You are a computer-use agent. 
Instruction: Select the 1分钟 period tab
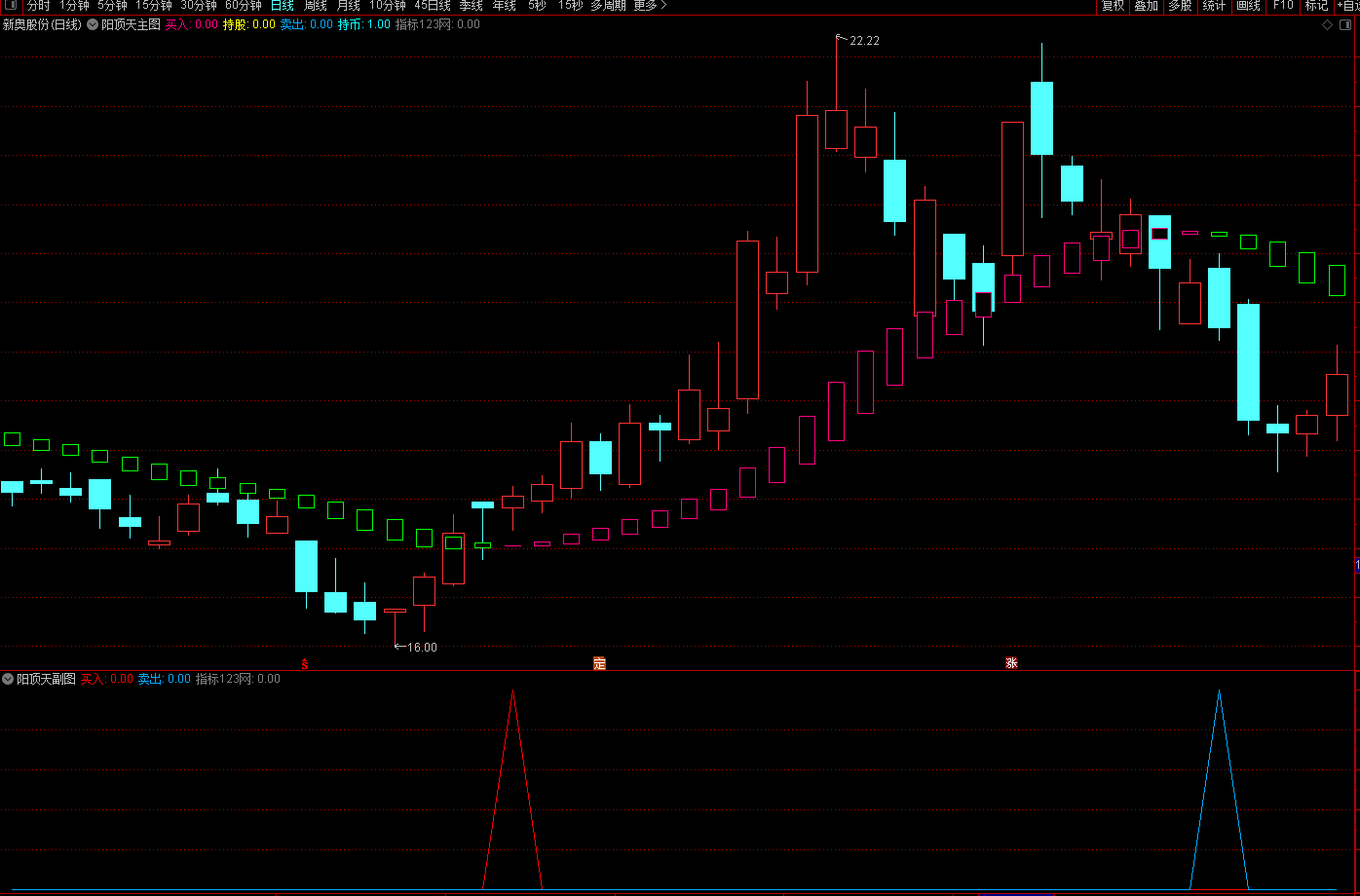(x=74, y=6)
